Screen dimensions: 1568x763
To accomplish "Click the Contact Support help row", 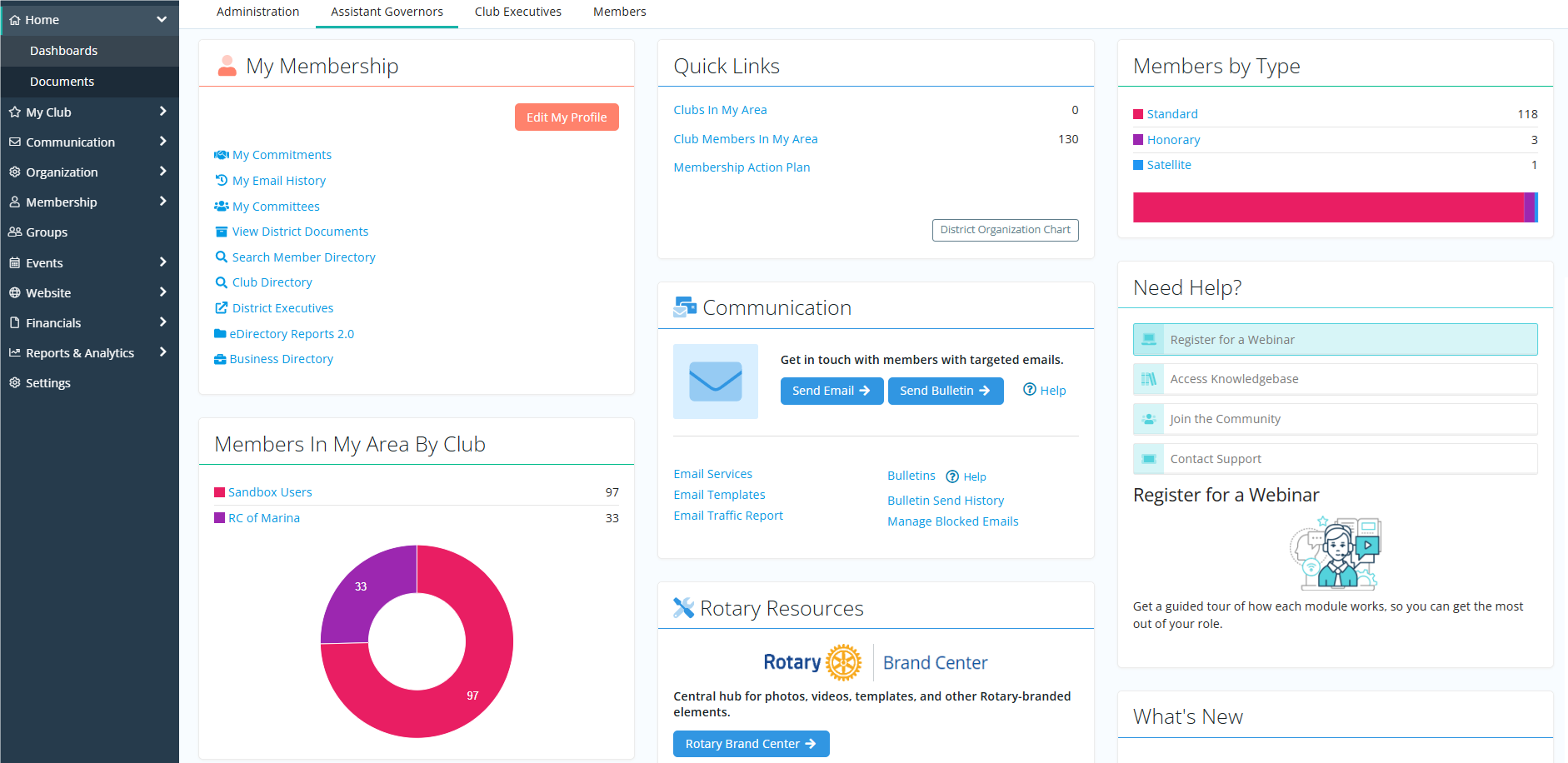I will (1335, 459).
